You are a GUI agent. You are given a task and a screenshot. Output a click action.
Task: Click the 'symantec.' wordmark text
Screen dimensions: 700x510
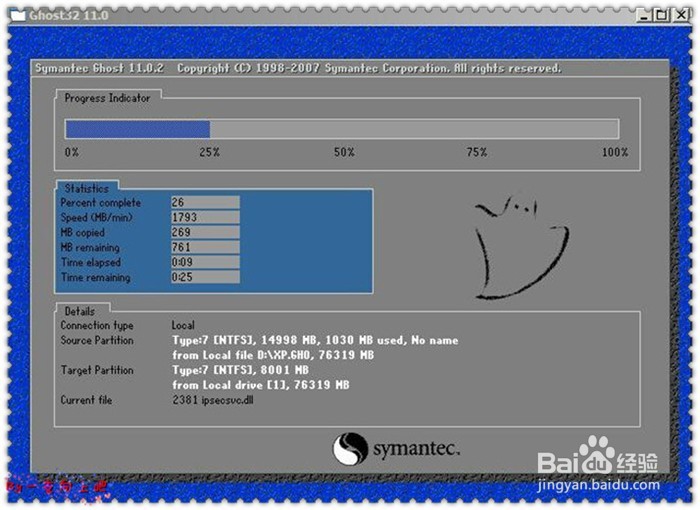point(417,449)
